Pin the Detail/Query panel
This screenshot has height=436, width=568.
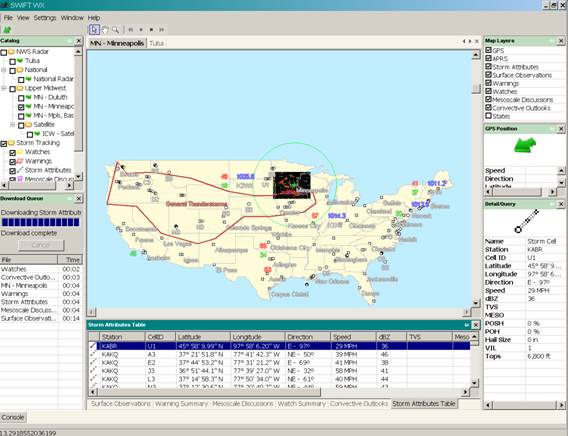pyautogui.click(x=552, y=204)
